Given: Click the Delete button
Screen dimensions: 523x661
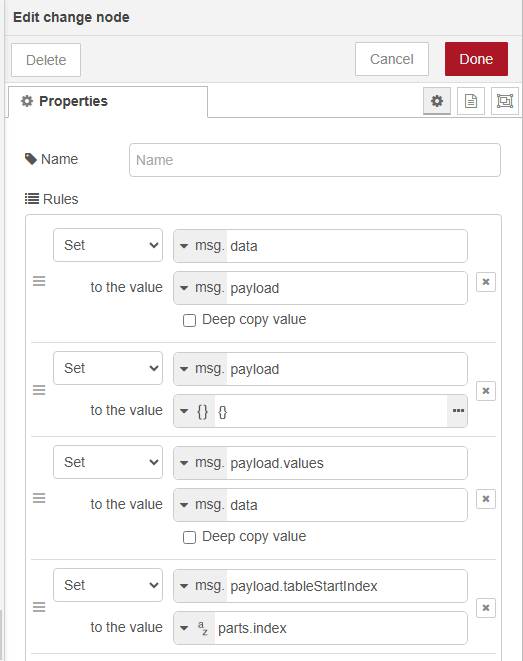Looking at the screenshot, I should click(46, 60).
